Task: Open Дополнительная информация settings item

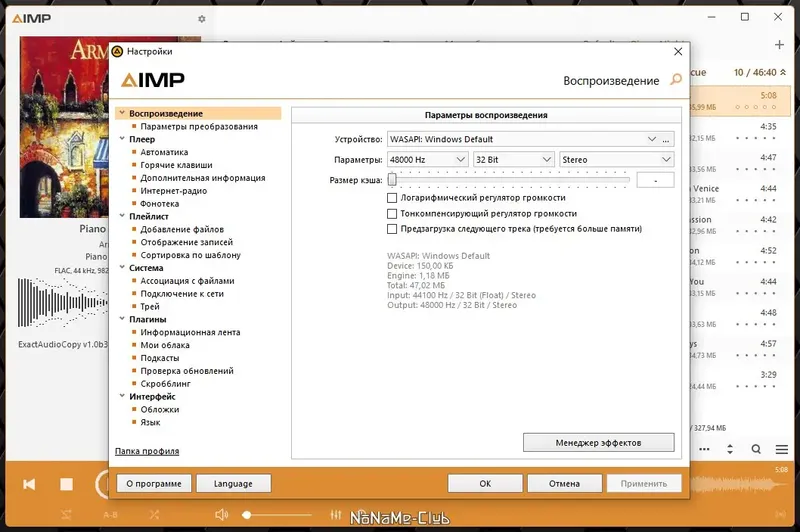Action: pyautogui.click(x=203, y=178)
